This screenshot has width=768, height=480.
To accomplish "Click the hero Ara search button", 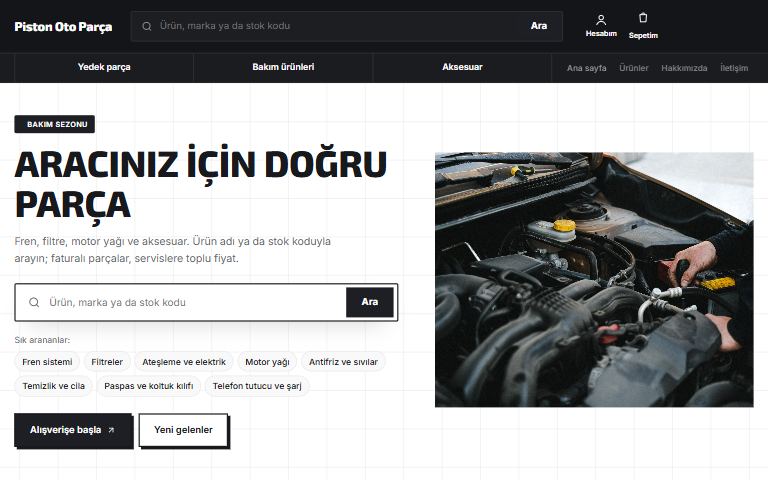I will [x=370, y=302].
